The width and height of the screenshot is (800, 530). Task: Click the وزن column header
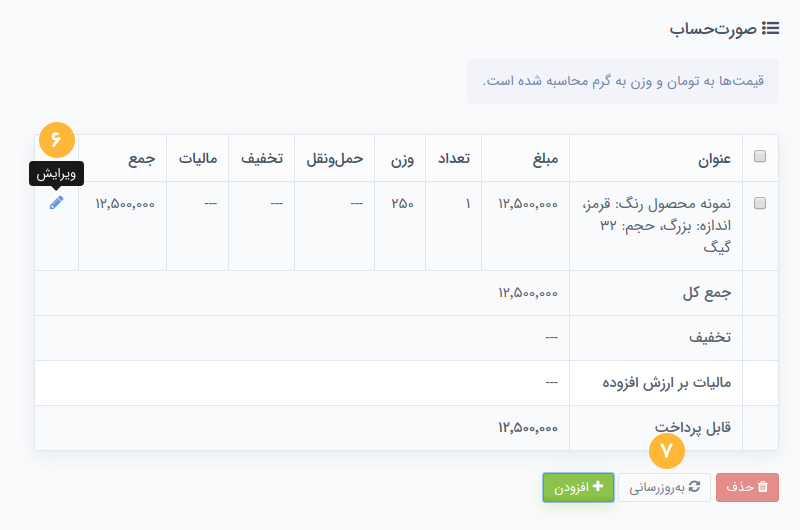[x=402, y=158]
